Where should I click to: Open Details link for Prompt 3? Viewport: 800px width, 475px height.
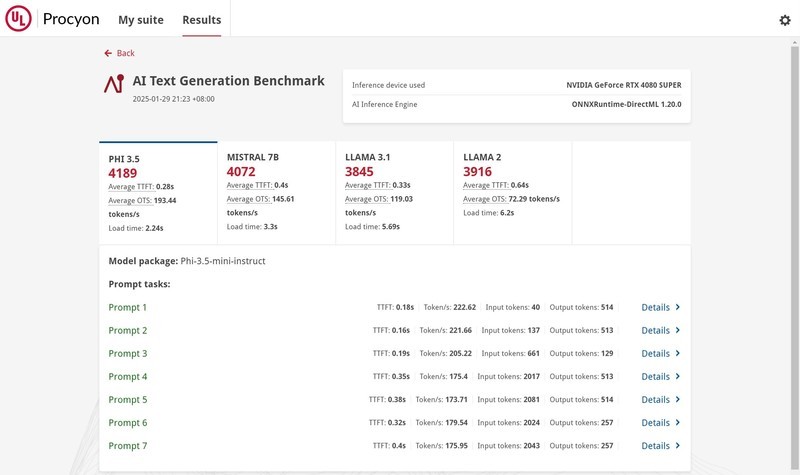pyautogui.click(x=655, y=354)
